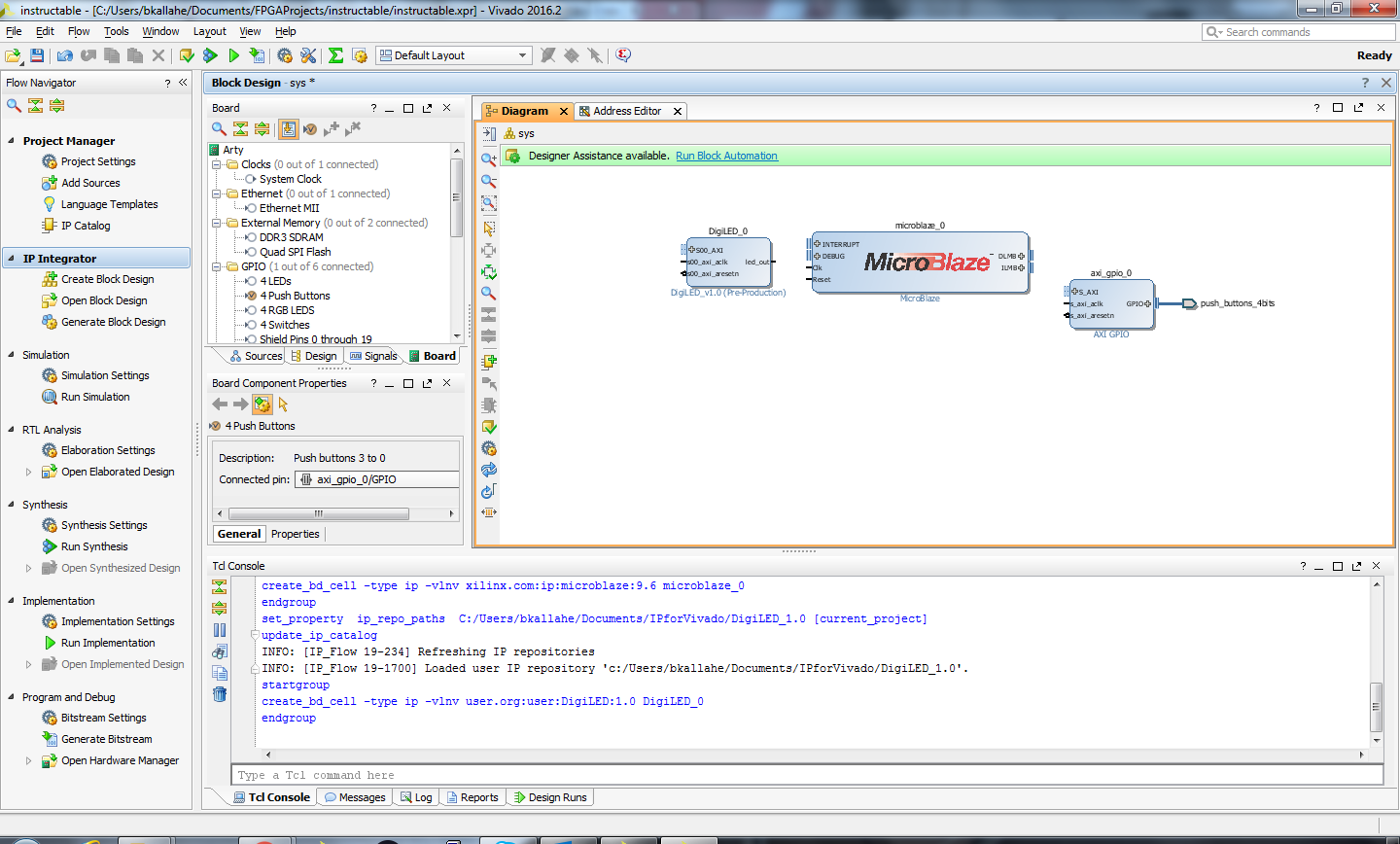Open Project Settings gear in main toolbar
The image size is (1400, 844).
click(x=285, y=55)
